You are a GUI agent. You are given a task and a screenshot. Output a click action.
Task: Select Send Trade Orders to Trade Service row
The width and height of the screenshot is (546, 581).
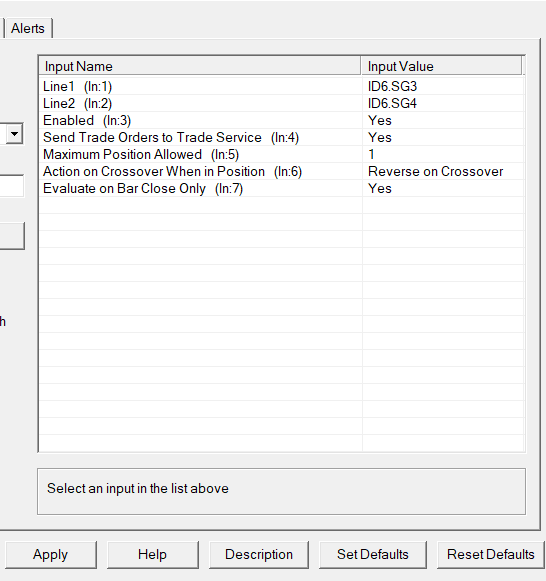(282, 137)
